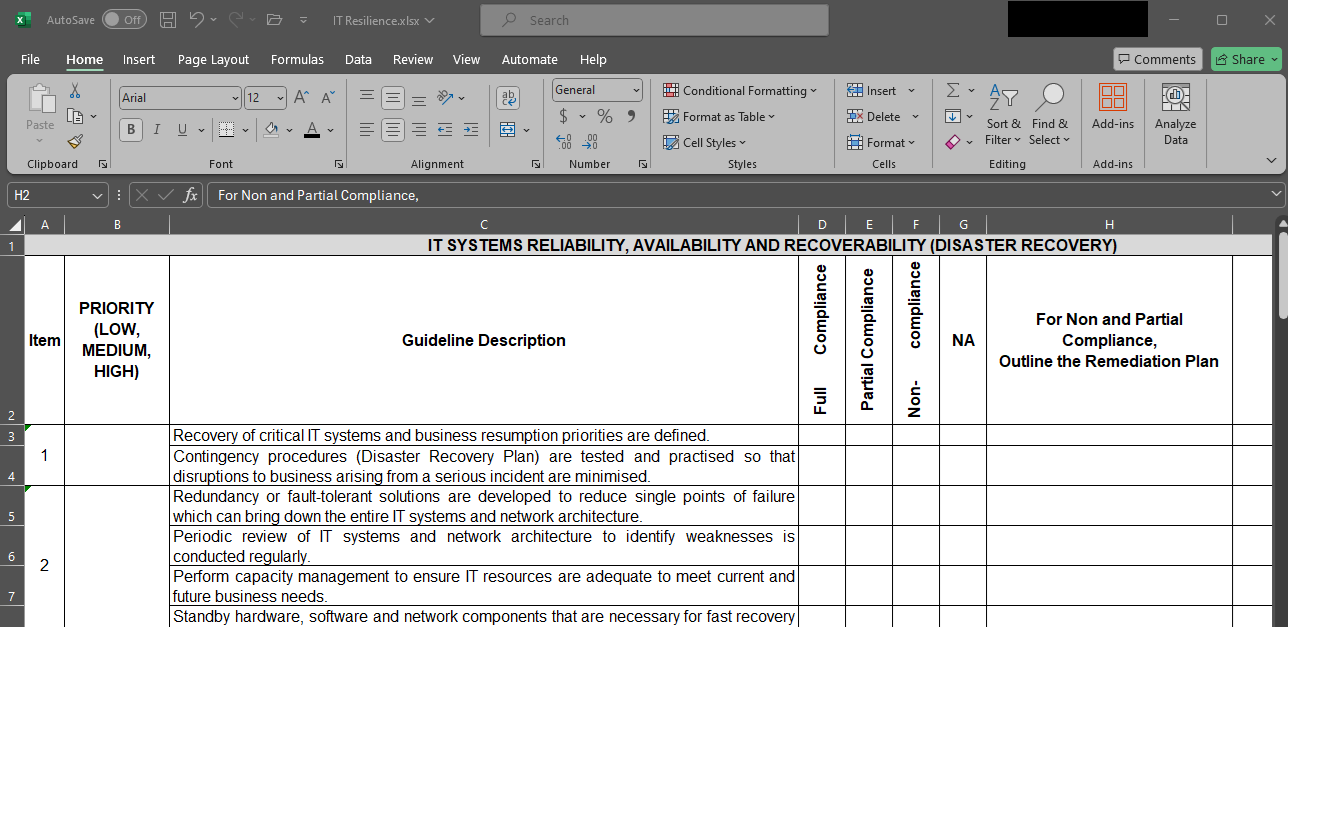The width and height of the screenshot is (1321, 839).
Task: Toggle Middle Align button
Action: coord(393,98)
